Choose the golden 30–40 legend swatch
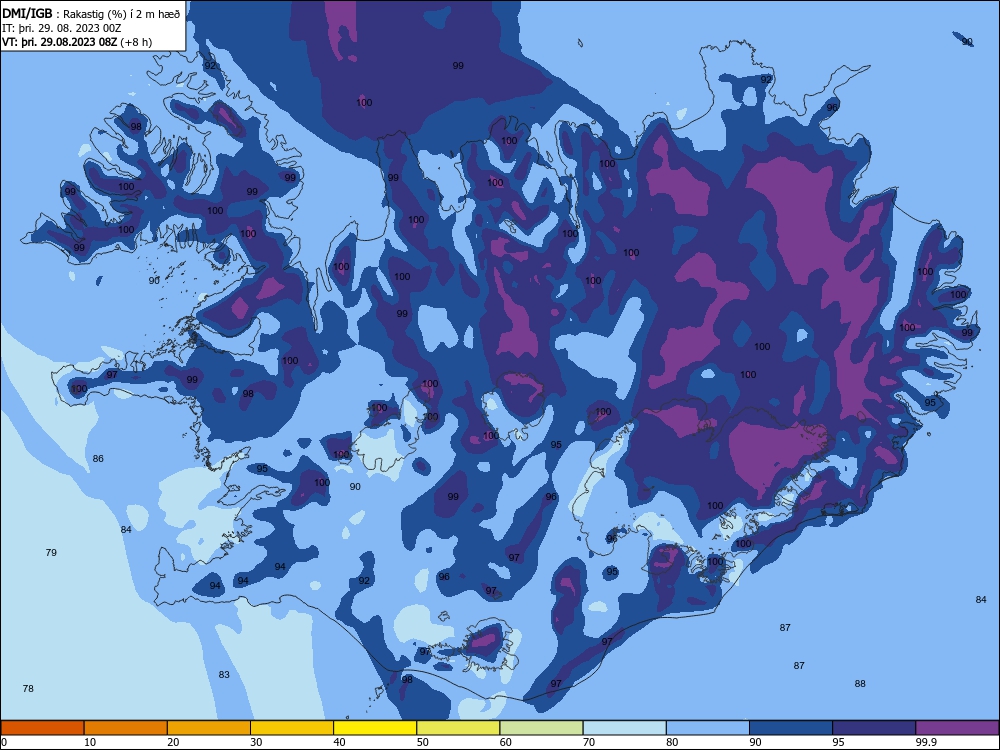 tap(292, 728)
